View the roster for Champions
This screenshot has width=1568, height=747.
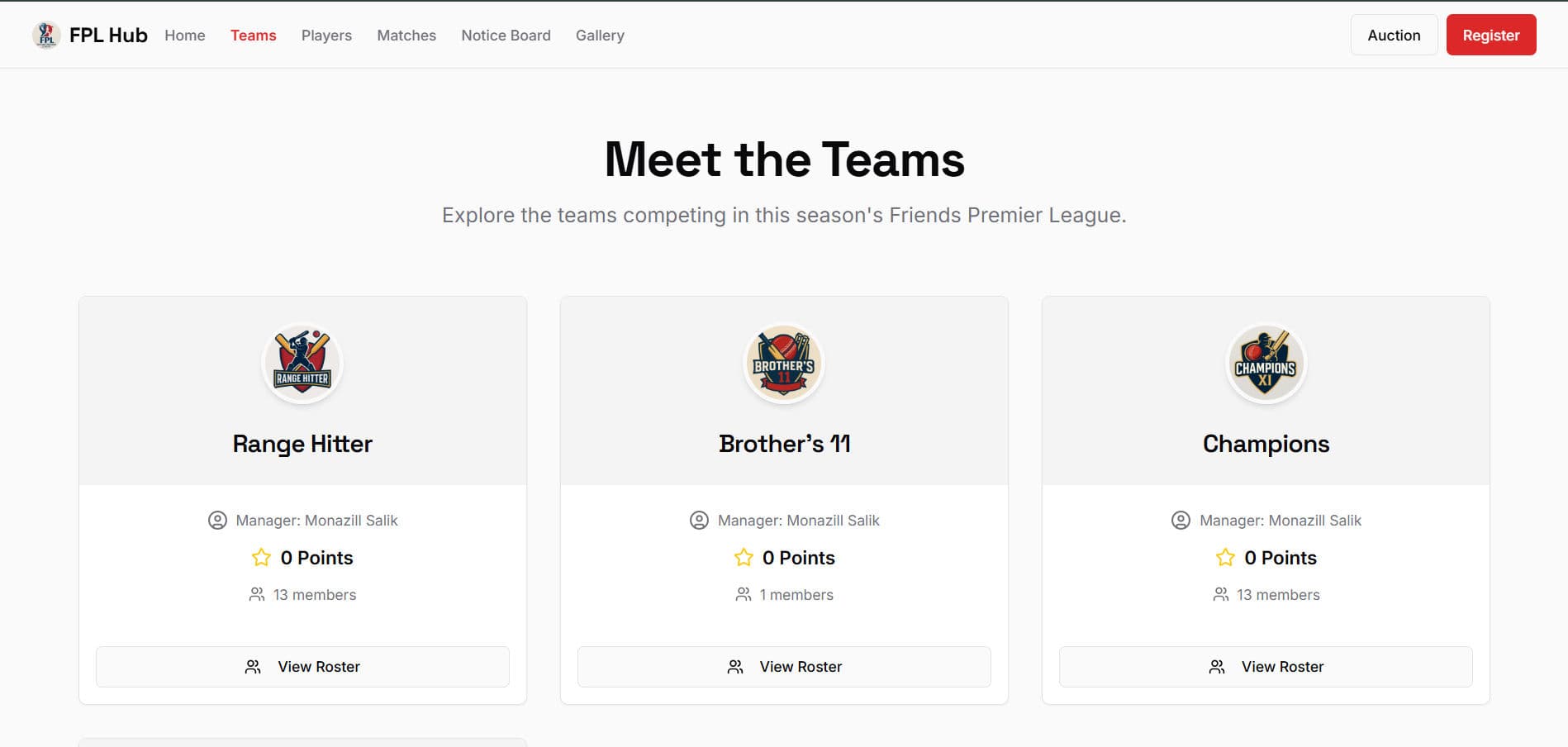1266,666
